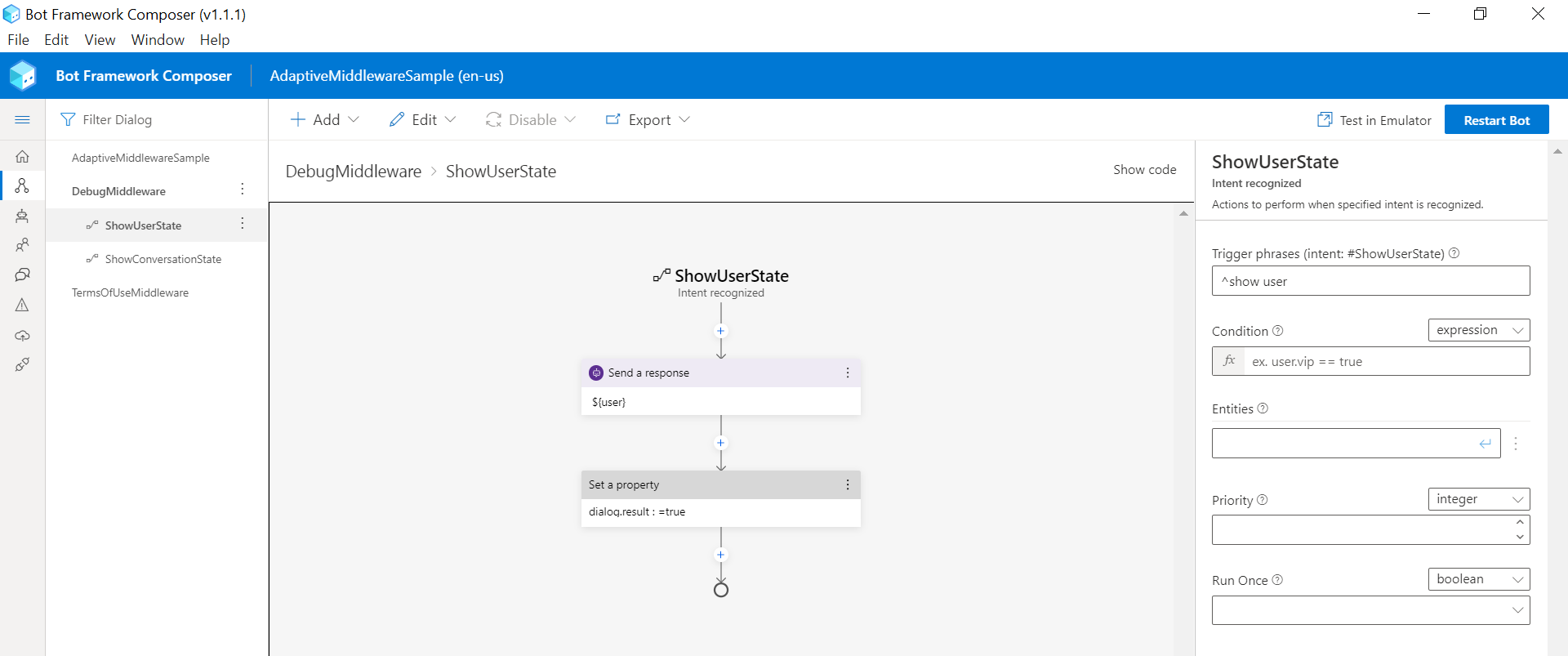The image size is (1568, 656).
Task: Select the Set a property action card
Action: (720, 499)
